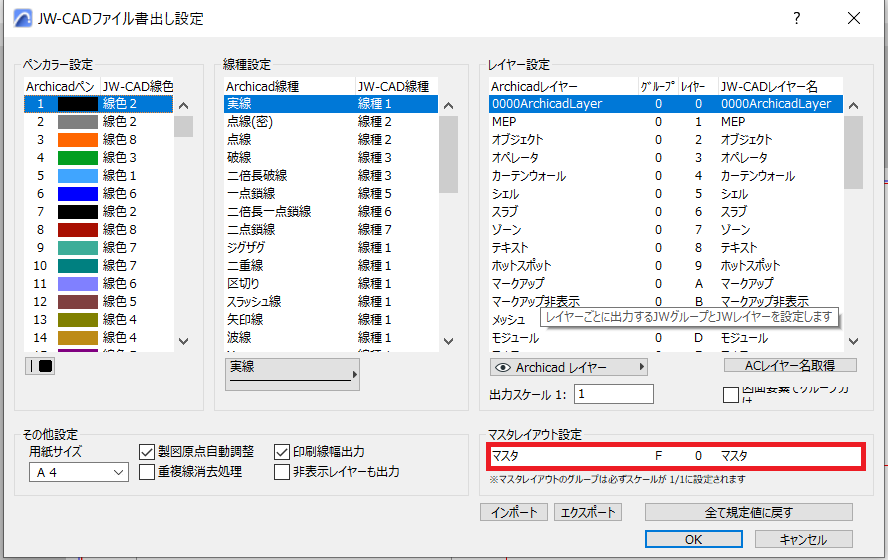The image size is (888, 560).
Task: Toggle 印刷線幅出力 checkbox
Action: point(282,452)
